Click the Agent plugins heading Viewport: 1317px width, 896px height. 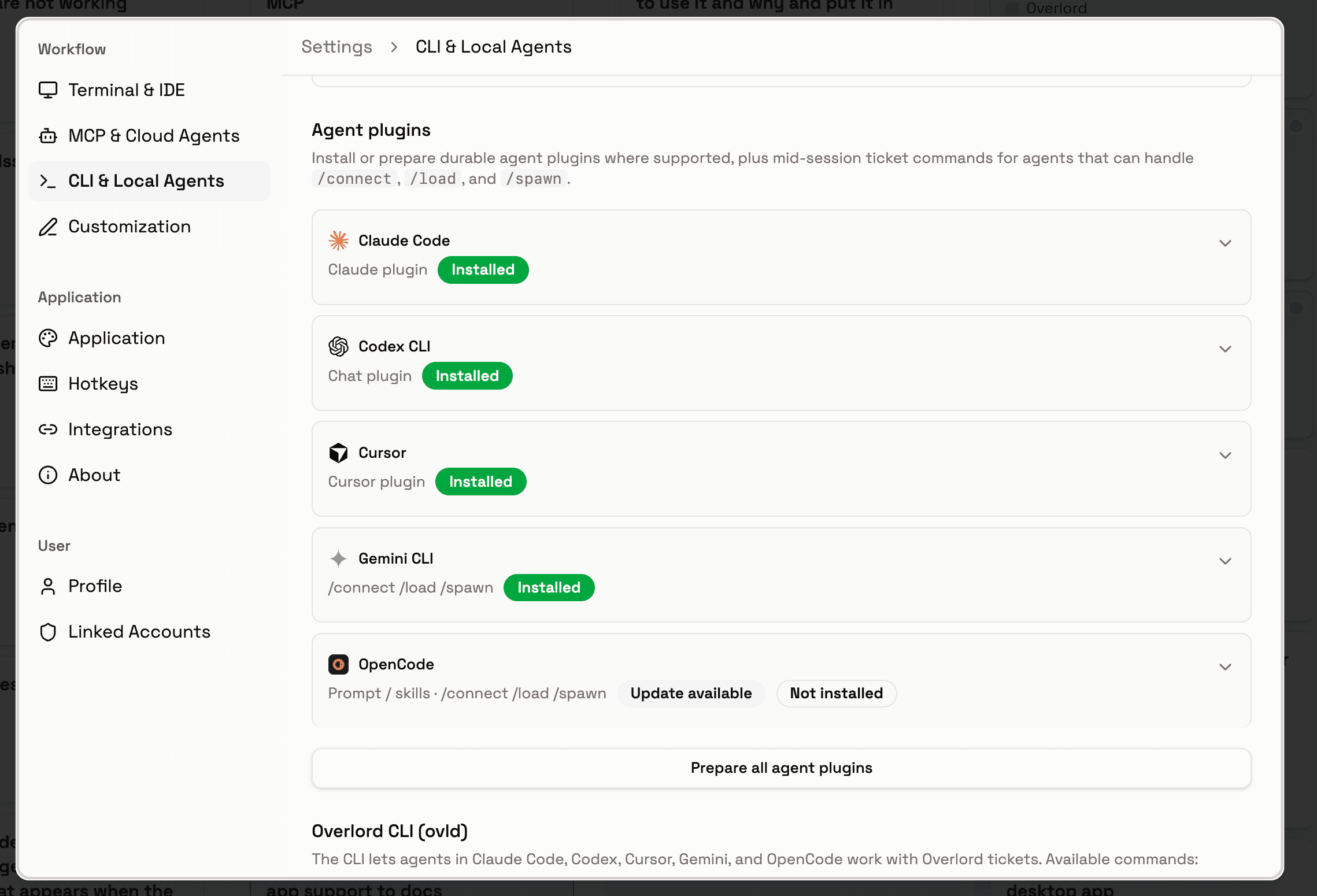(x=371, y=130)
